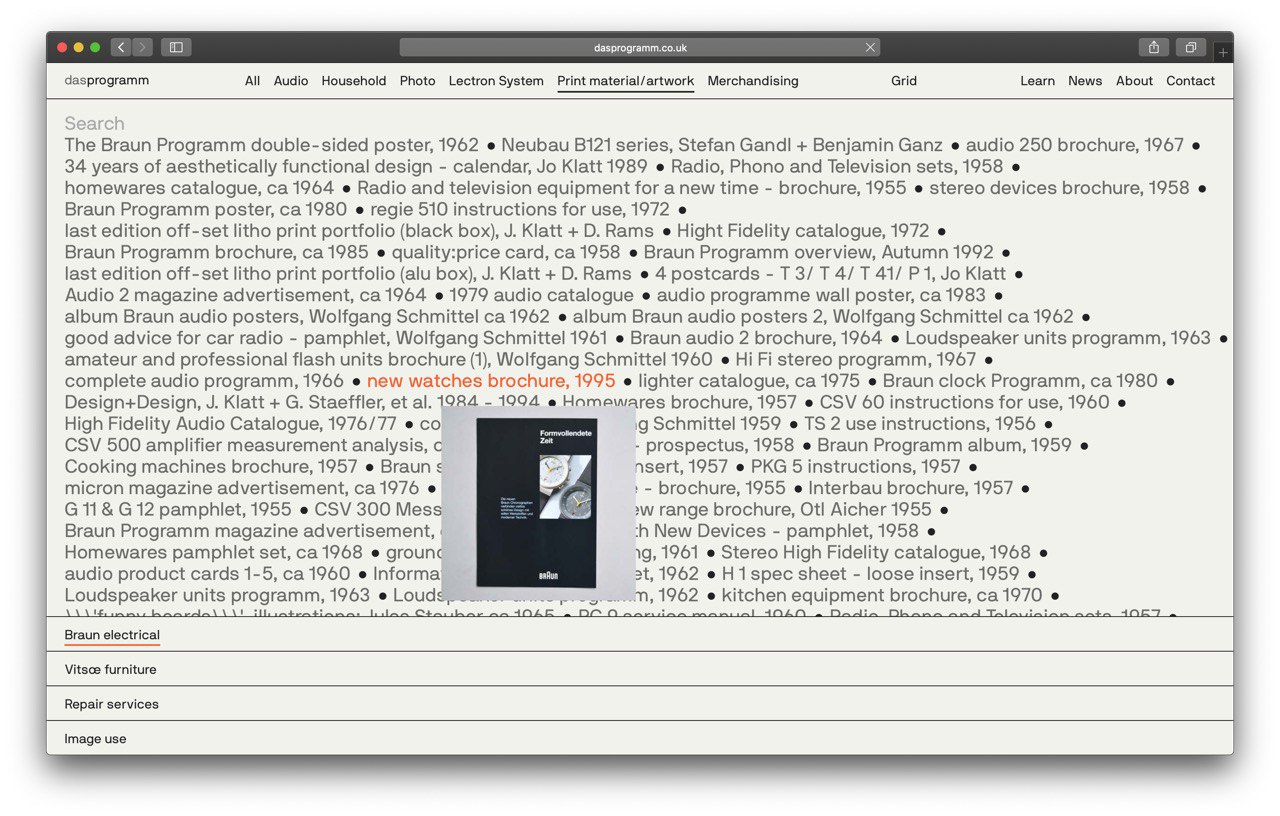This screenshot has height=816, width=1280.
Task: Open micron magazine advertisement, ca 1976
Action: [242, 488]
